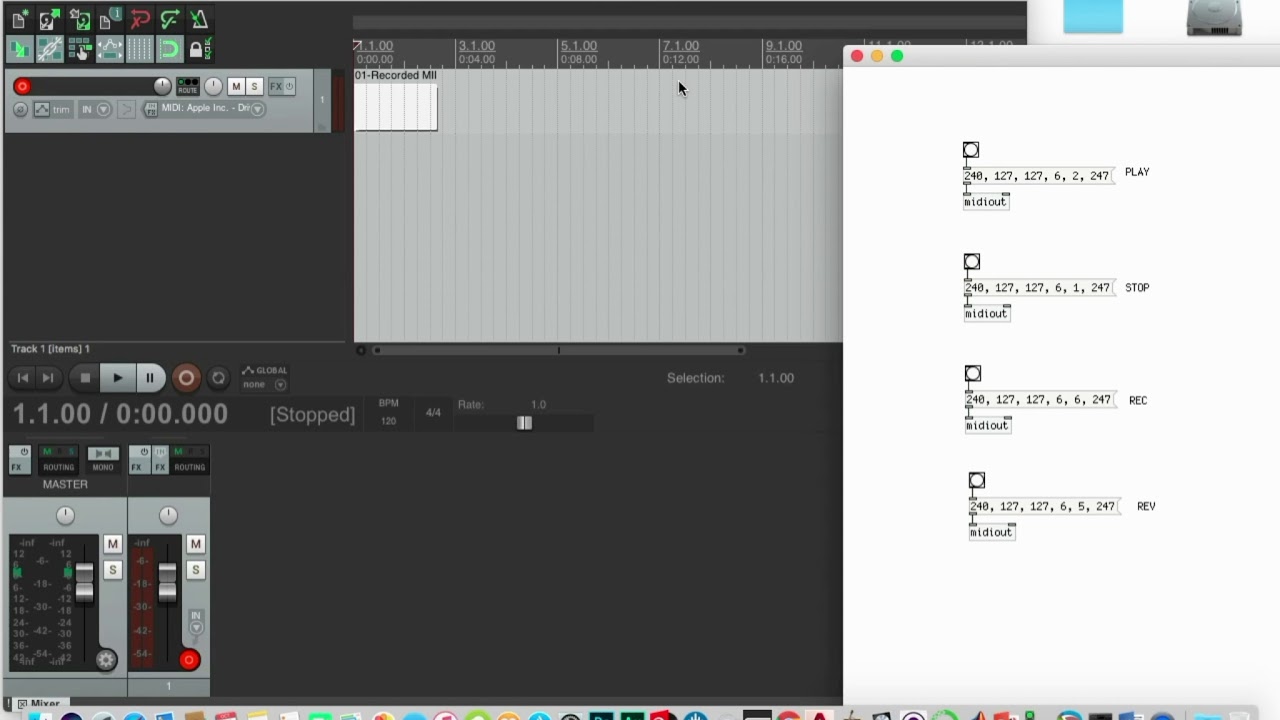Solo the MASTER track in the mixer
The height and width of the screenshot is (720, 1280).
pos(112,570)
